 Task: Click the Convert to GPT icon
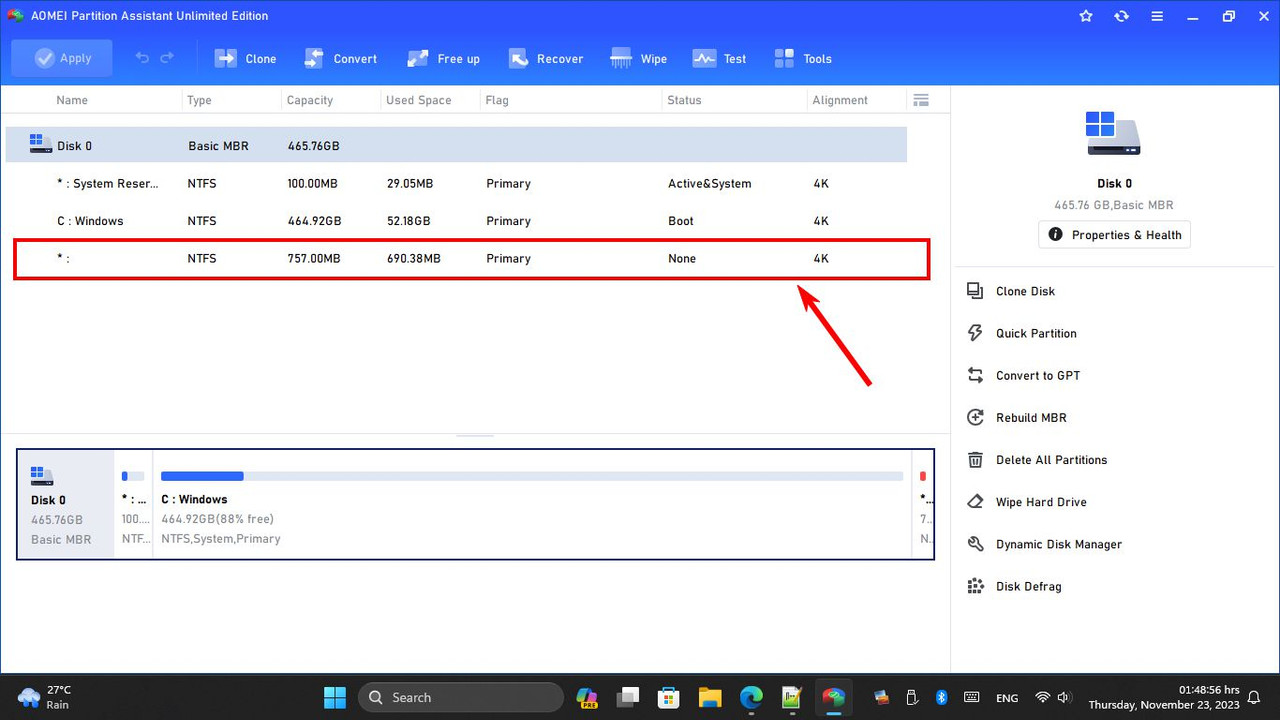(975, 375)
